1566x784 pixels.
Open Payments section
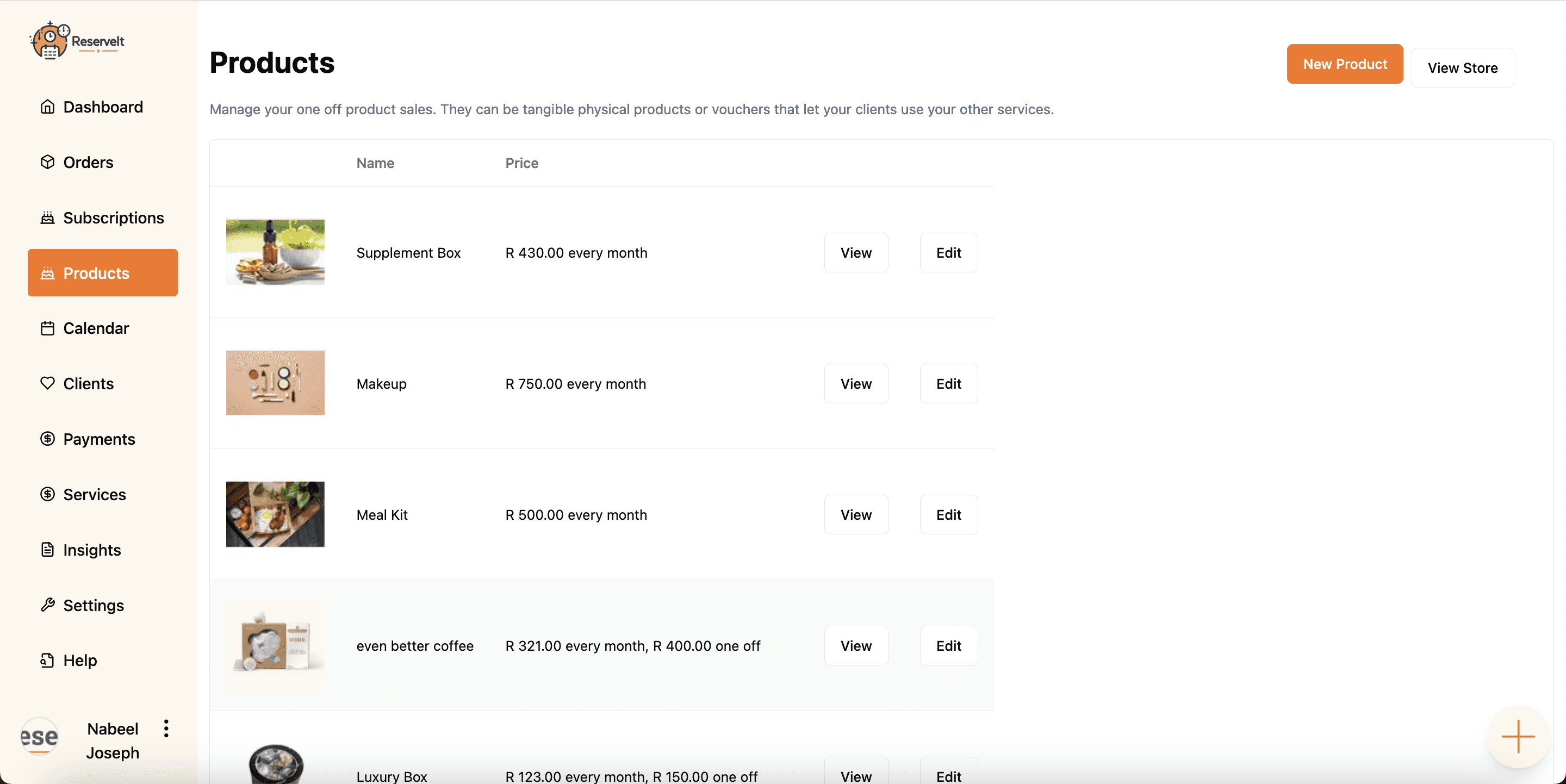103,439
